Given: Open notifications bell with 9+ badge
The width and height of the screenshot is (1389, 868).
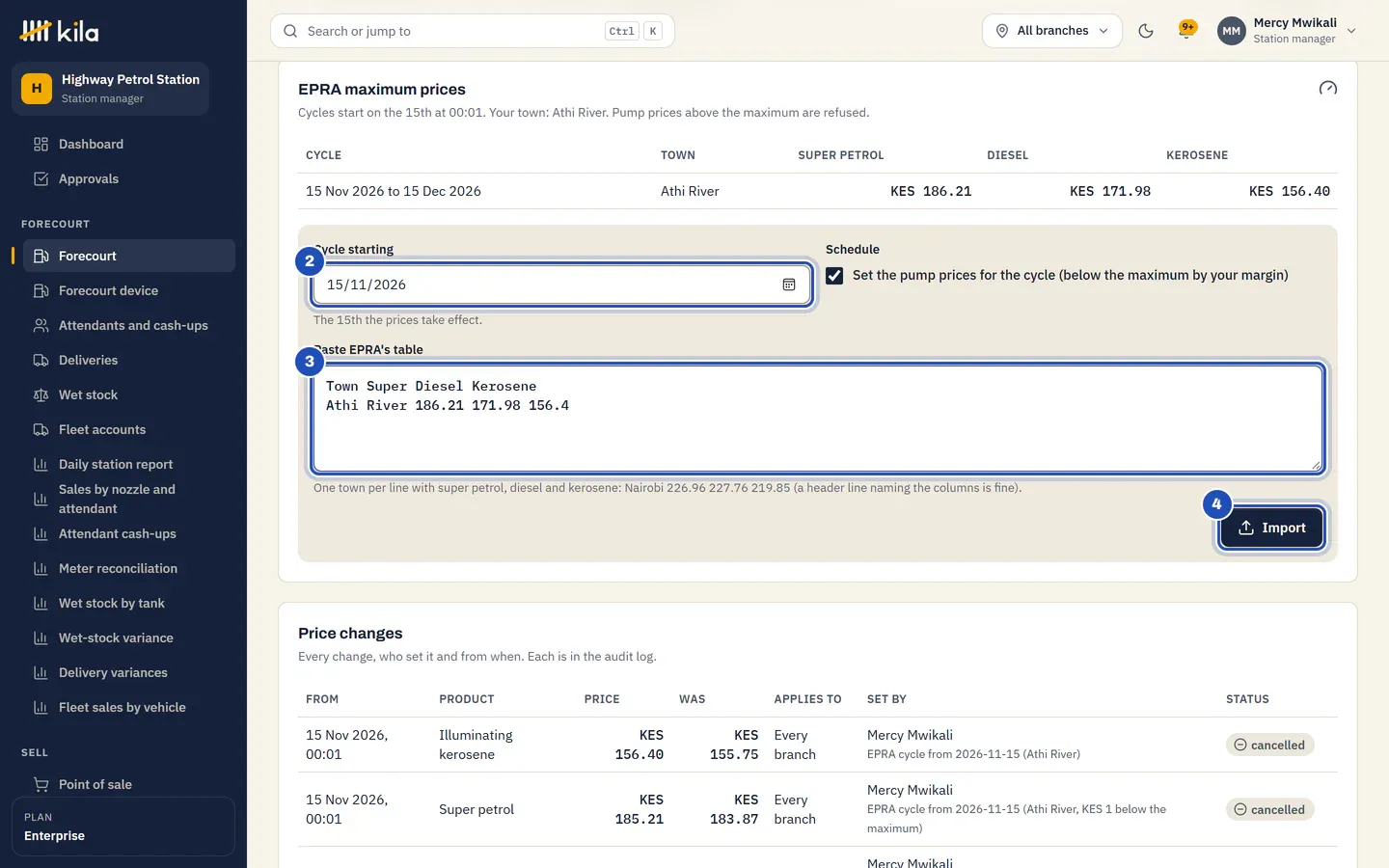Looking at the screenshot, I should pos(1186,31).
